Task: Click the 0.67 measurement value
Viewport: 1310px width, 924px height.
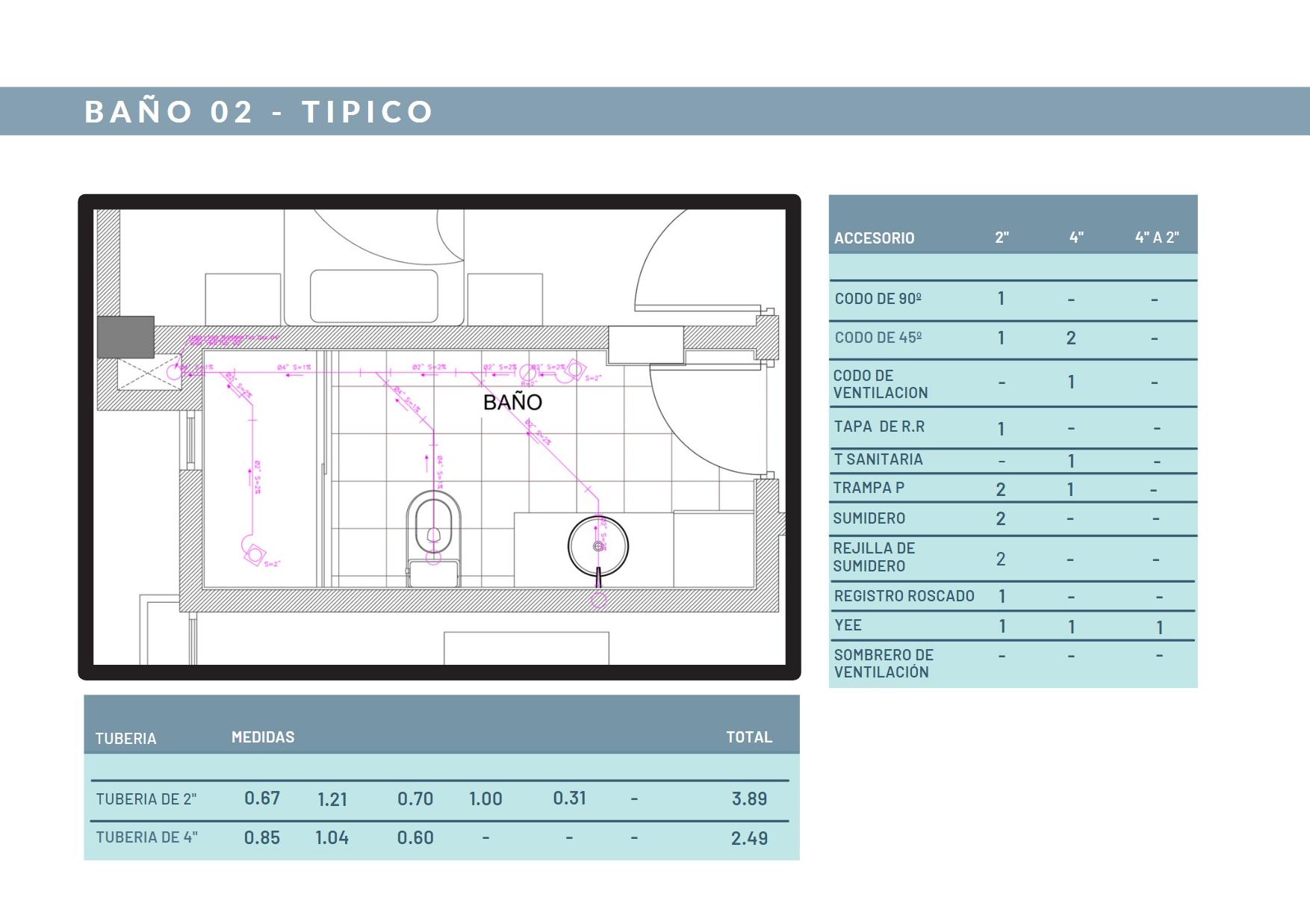Action: (x=262, y=799)
